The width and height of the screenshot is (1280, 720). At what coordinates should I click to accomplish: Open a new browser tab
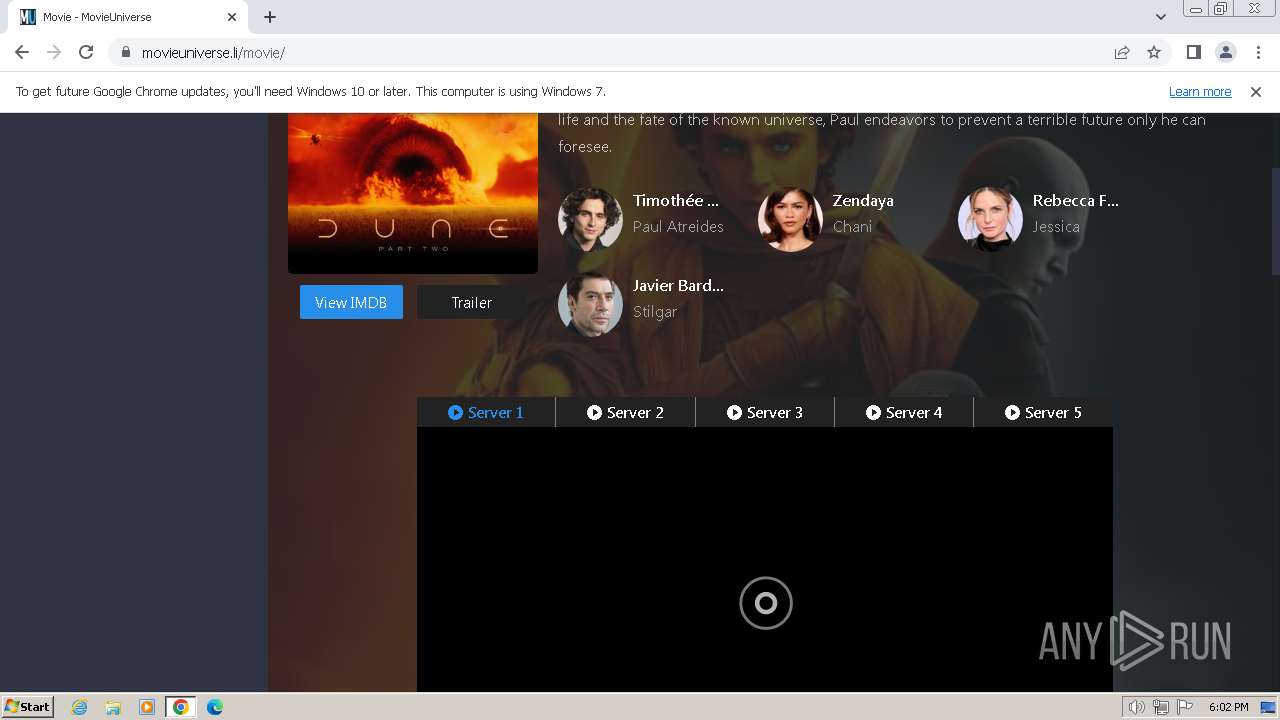(x=270, y=17)
